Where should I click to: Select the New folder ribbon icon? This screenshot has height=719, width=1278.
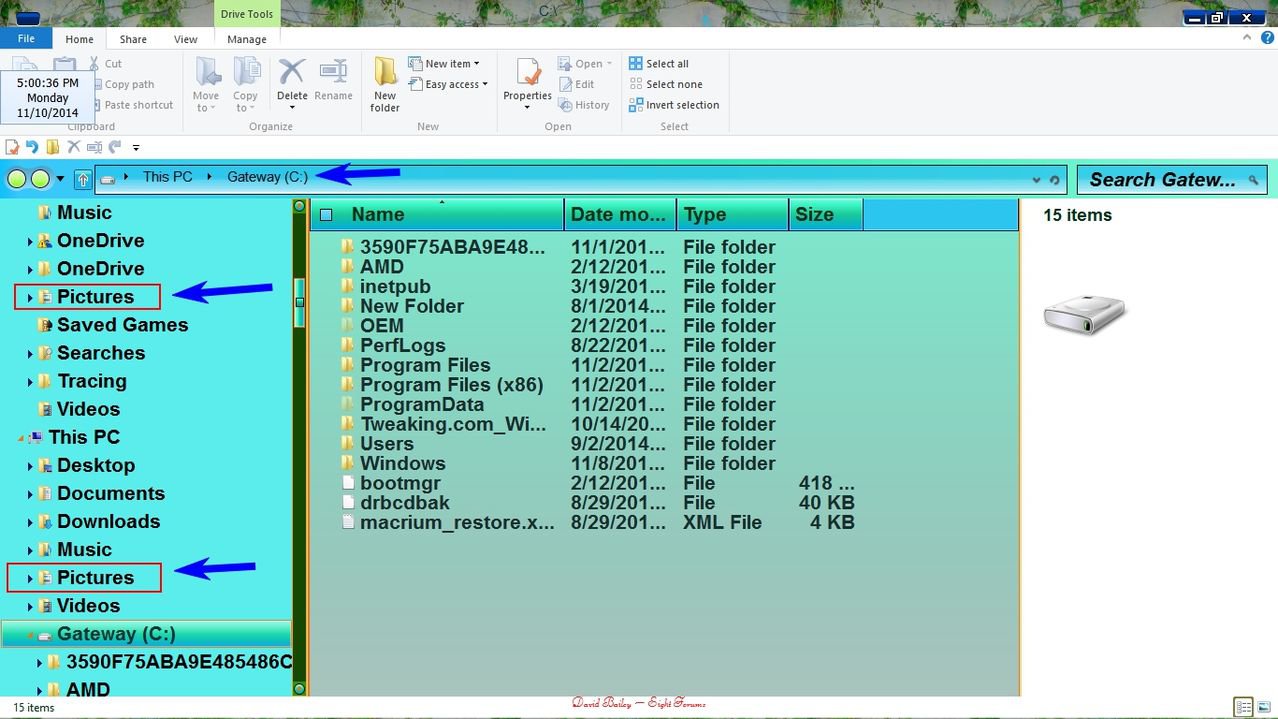[384, 84]
